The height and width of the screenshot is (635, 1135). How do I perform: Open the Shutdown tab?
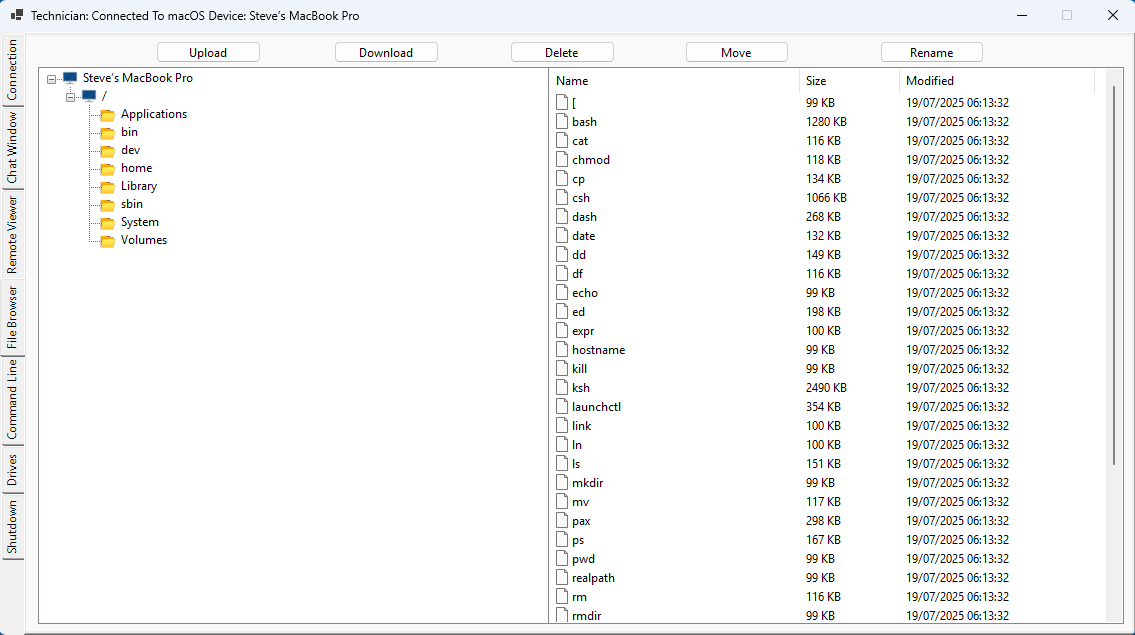tap(12, 527)
